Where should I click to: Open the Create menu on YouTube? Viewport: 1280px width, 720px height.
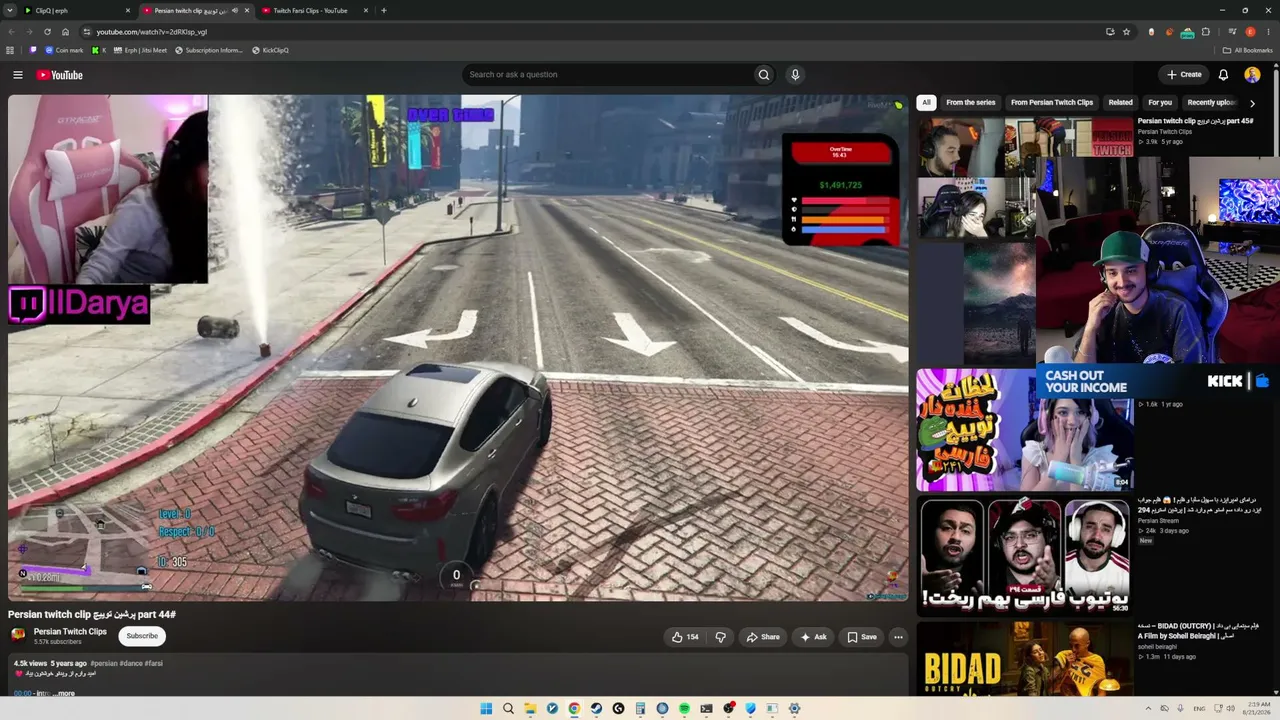point(1184,75)
